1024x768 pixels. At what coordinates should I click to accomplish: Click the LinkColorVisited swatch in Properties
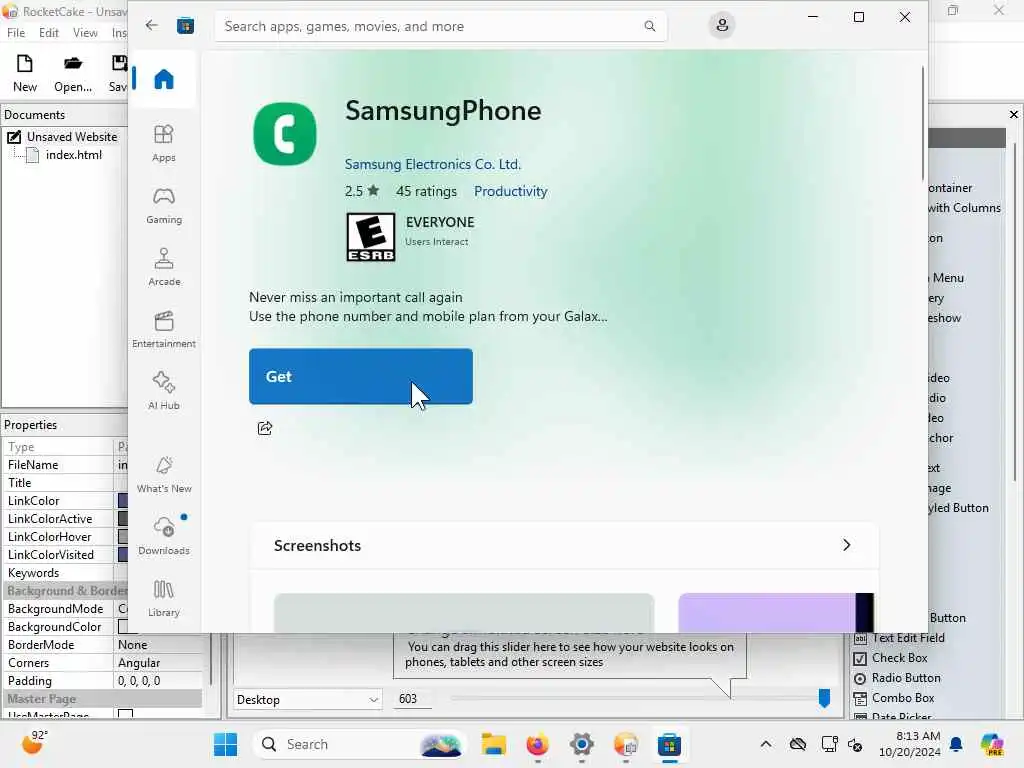click(123, 554)
